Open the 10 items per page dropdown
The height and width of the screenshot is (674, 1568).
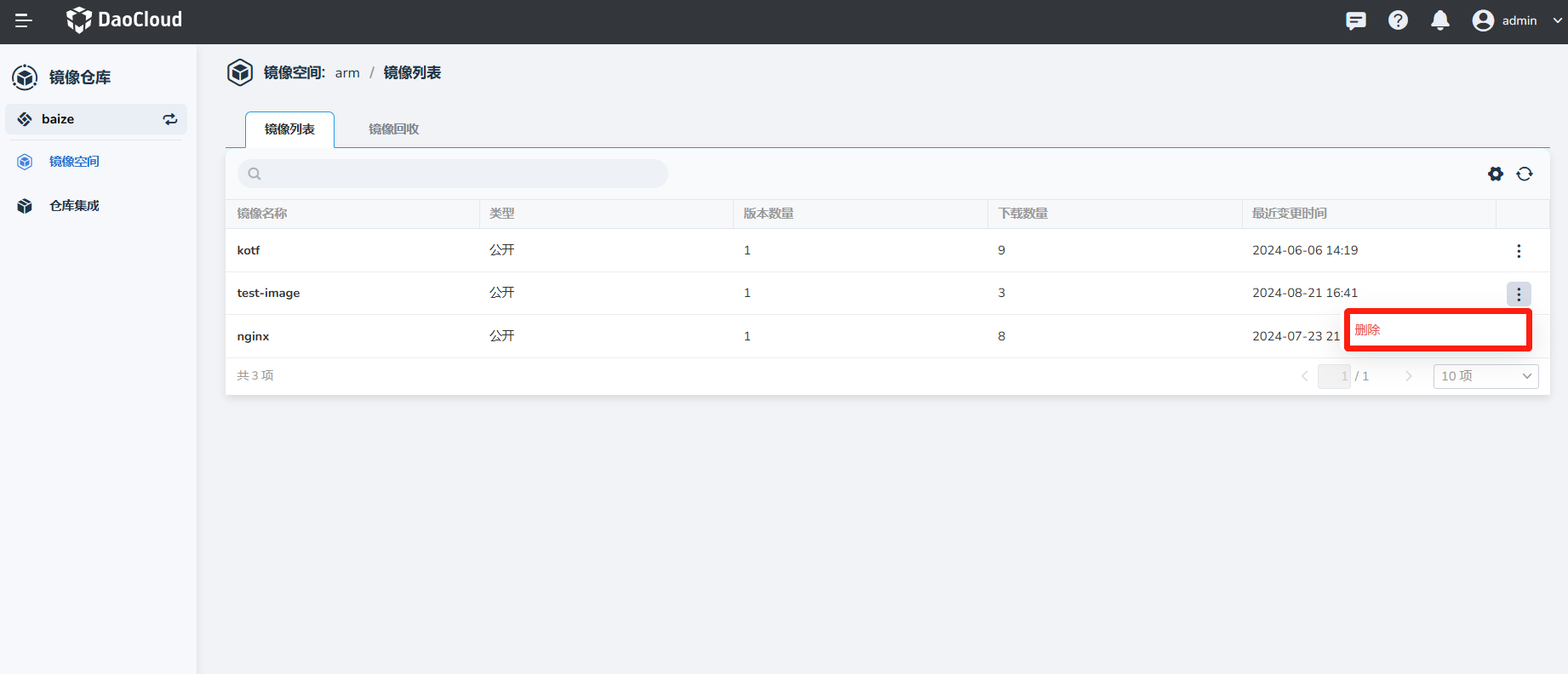tap(1485, 376)
